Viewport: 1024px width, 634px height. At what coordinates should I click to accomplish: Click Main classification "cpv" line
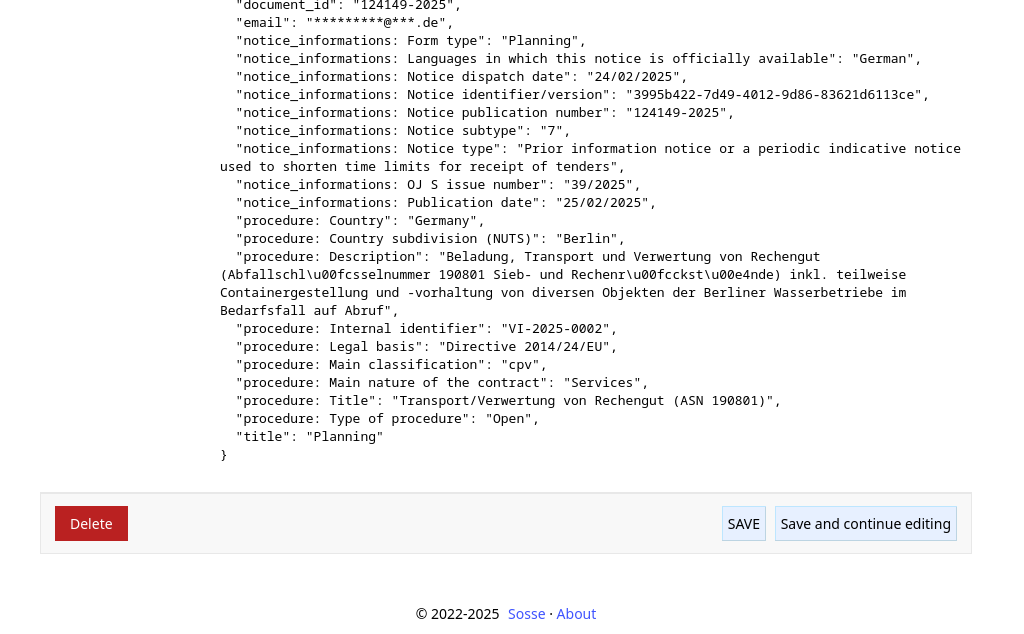click(x=391, y=364)
